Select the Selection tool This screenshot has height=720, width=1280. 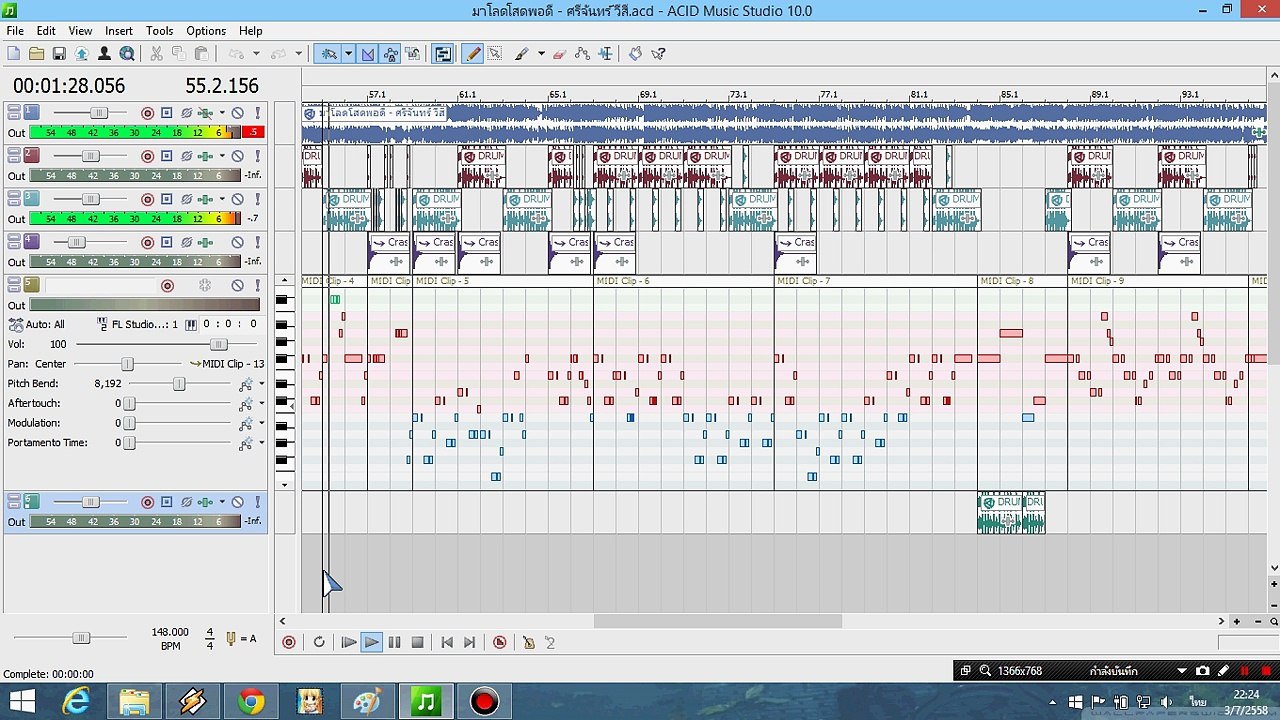(x=495, y=54)
